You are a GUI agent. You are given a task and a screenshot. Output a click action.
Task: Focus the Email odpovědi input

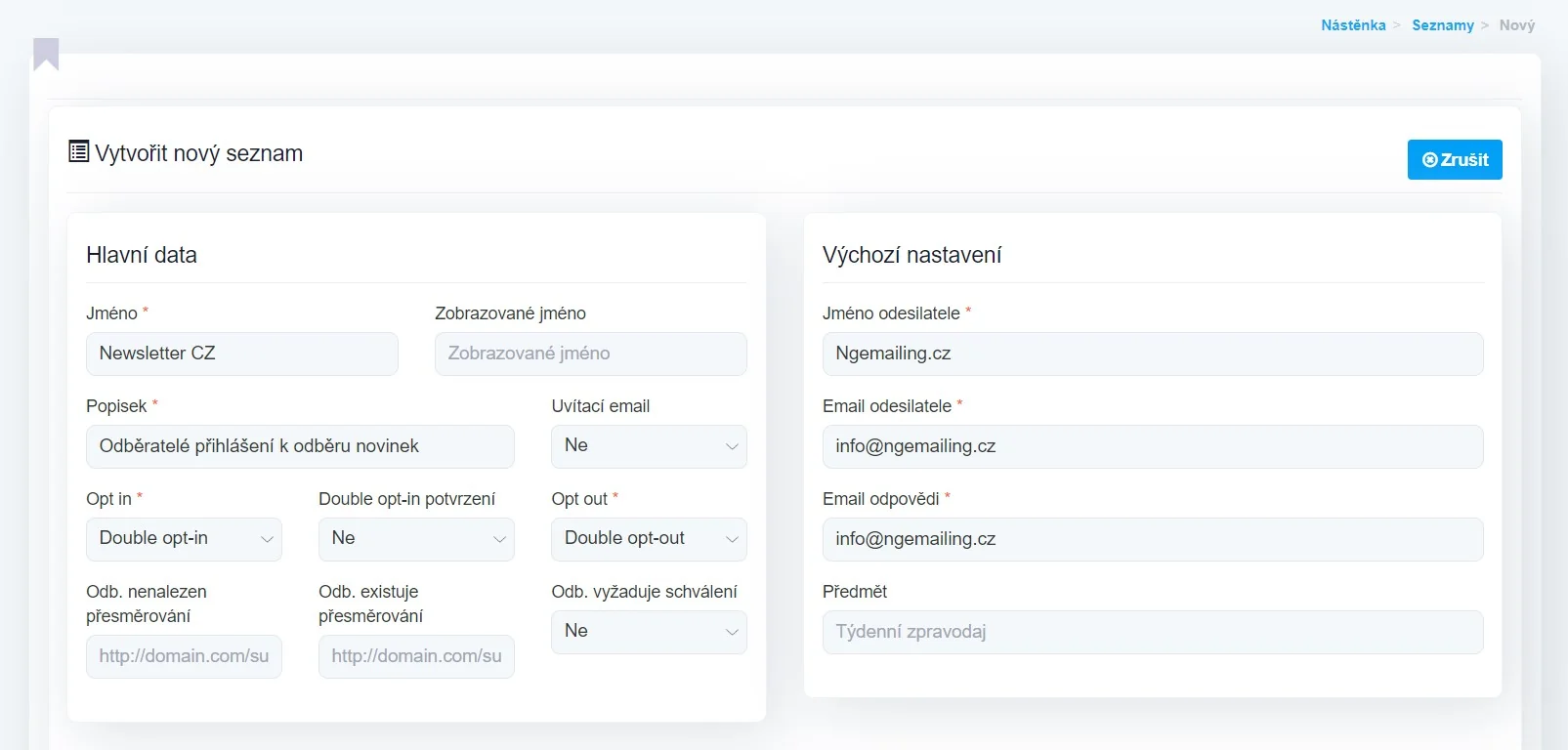1153,539
